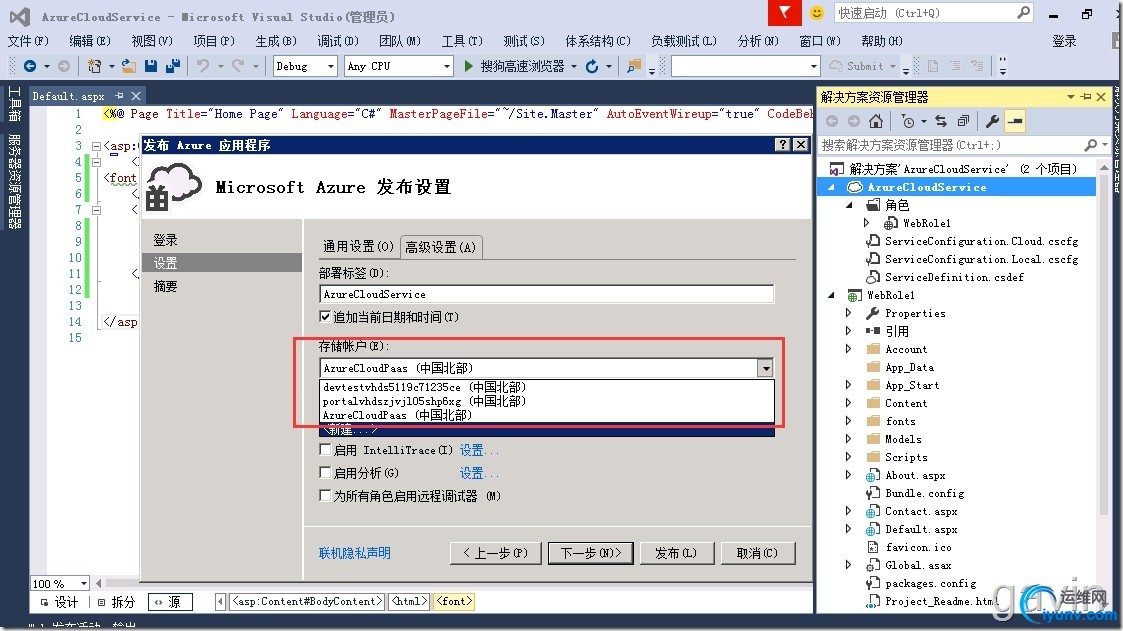The height and width of the screenshot is (631, 1123).
Task: Click the Undo arrow icon
Action: click(x=203, y=66)
